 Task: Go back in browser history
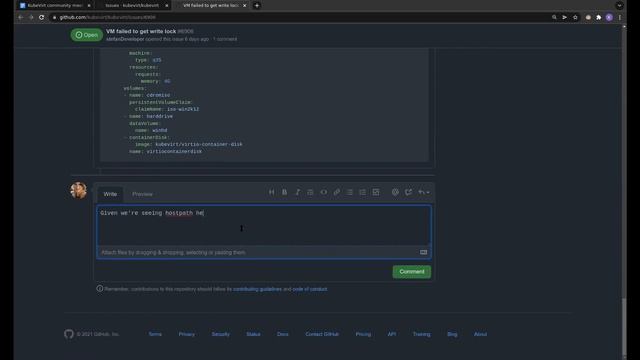click(x=20, y=18)
